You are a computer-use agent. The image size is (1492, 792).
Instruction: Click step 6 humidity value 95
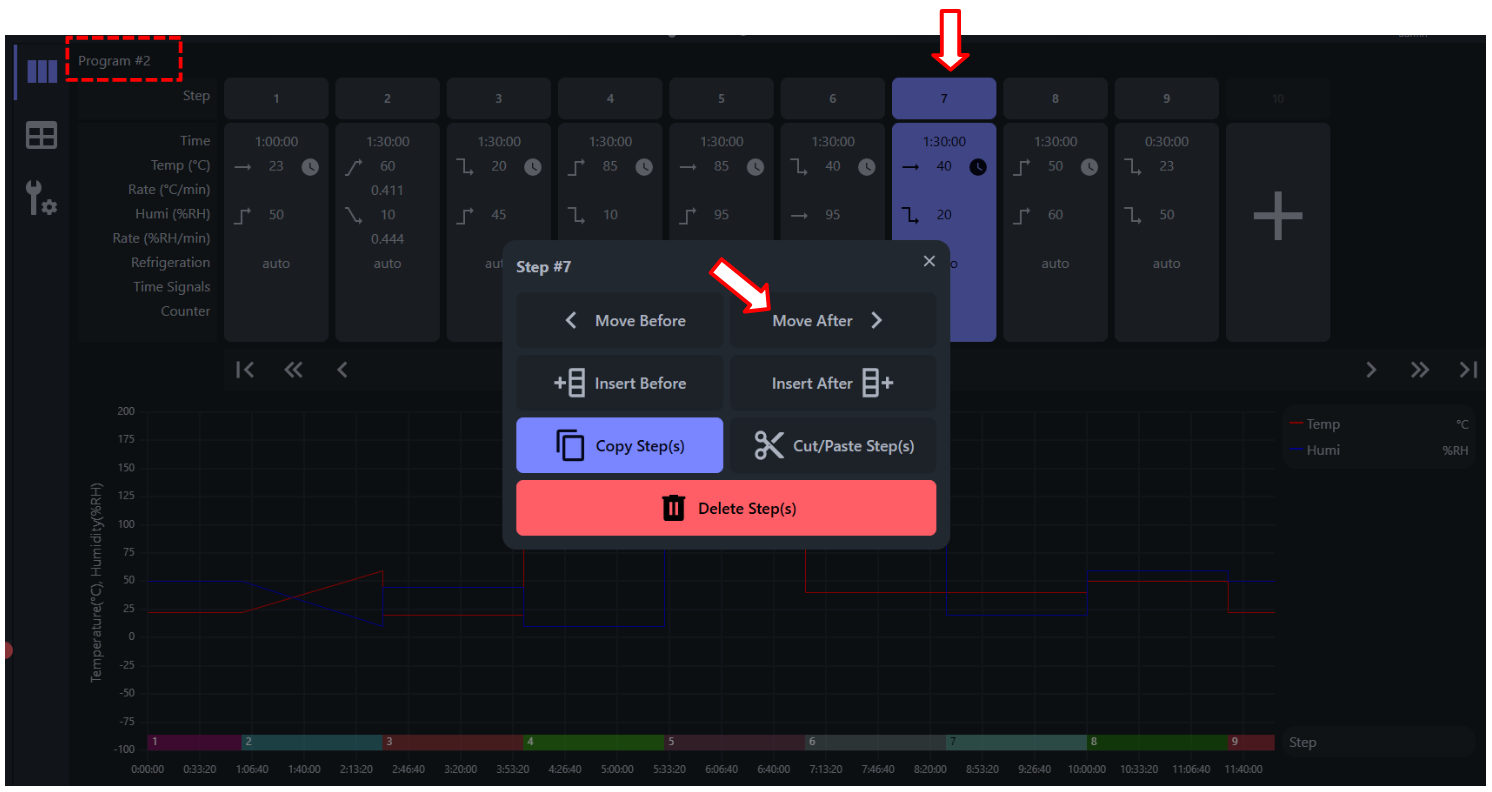coord(833,214)
